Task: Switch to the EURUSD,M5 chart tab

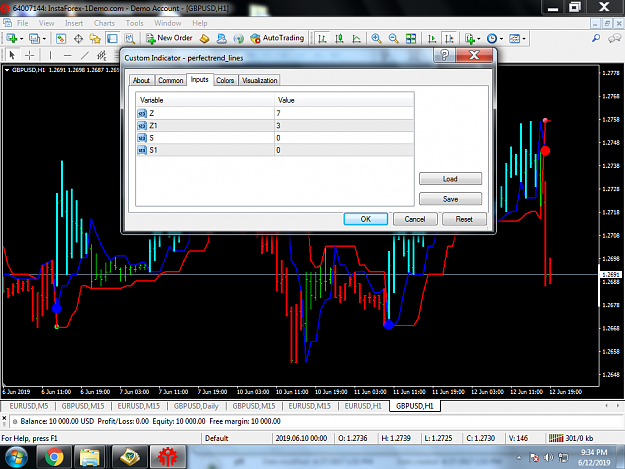Action: click(x=29, y=406)
